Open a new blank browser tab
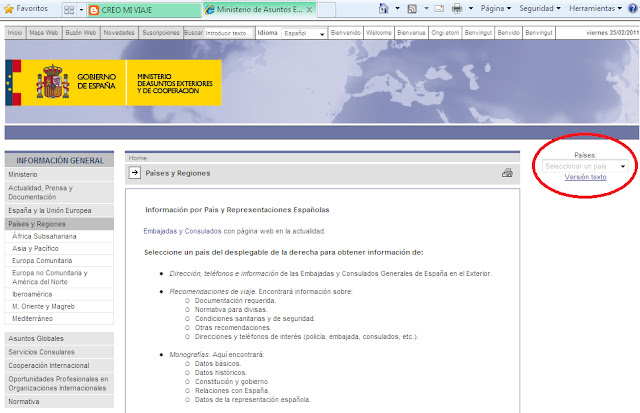Screen dimensions: 640x413 [326, 10]
